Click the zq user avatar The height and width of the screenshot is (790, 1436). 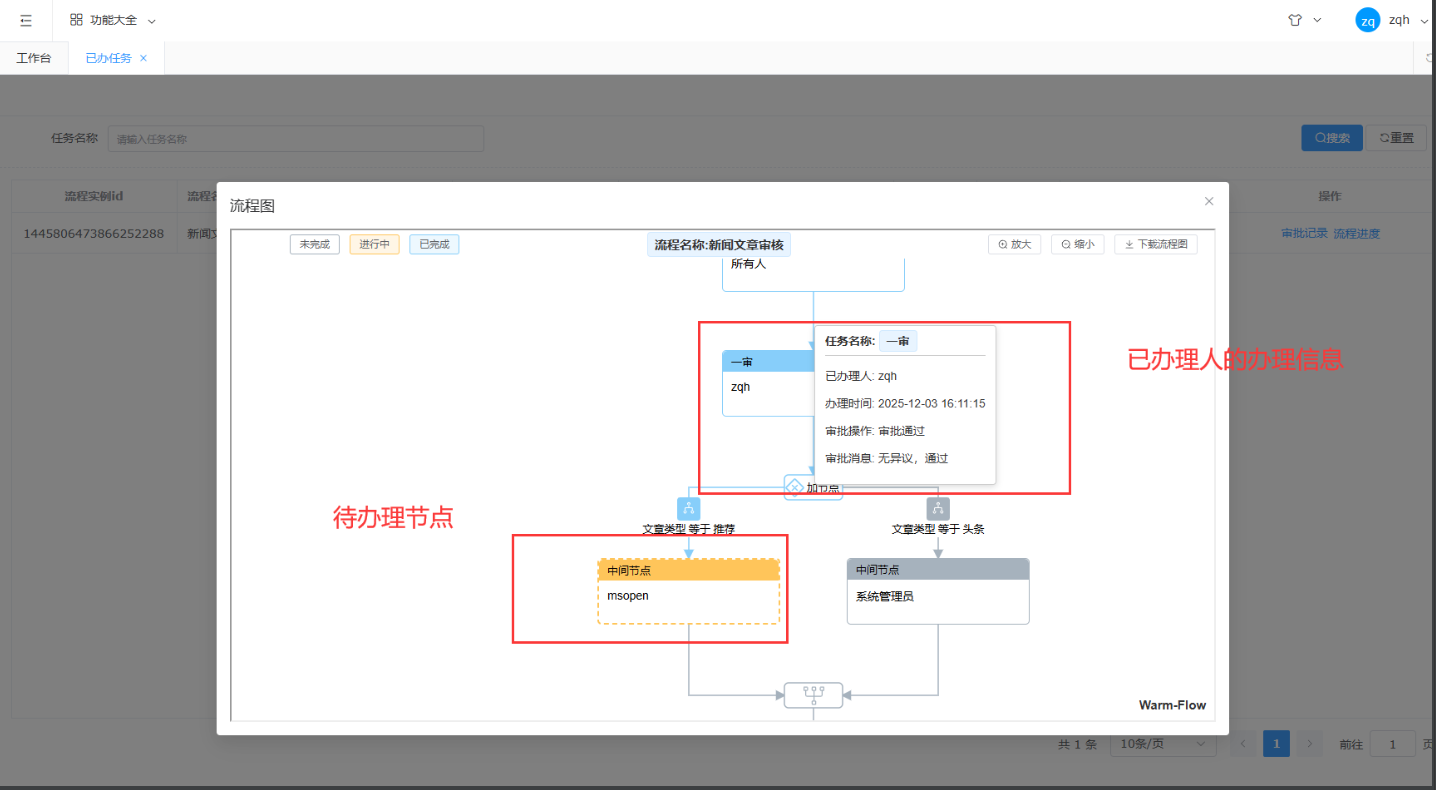tap(1367, 20)
